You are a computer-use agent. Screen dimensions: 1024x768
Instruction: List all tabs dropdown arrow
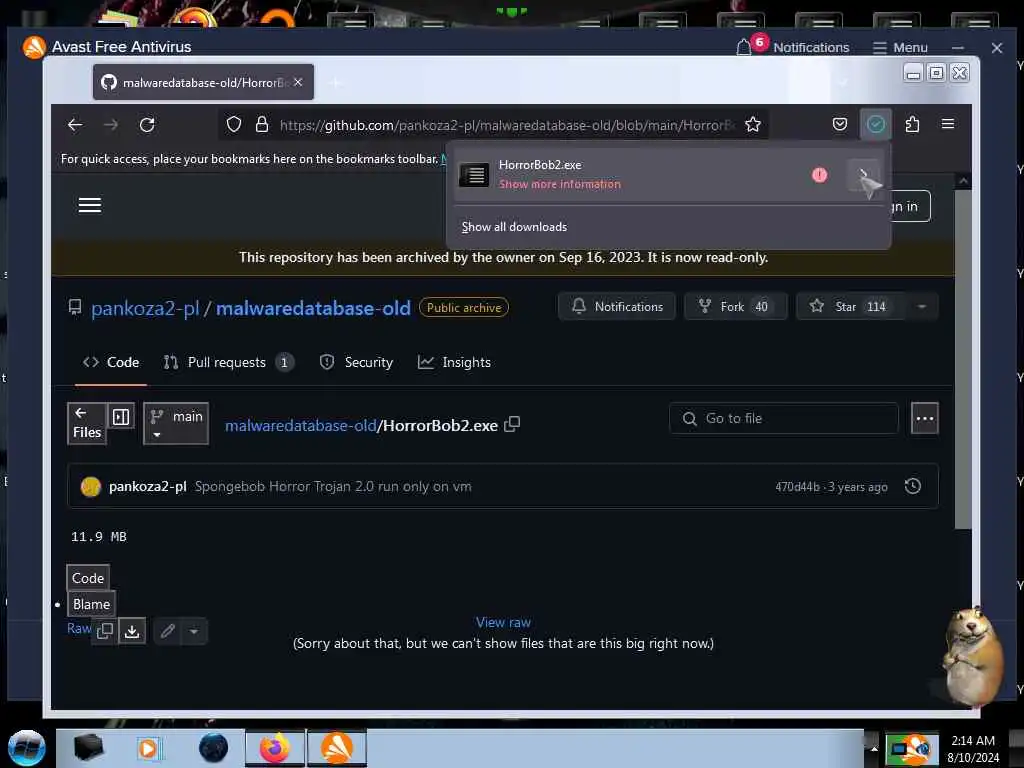pyautogui.click(x=842, y=83)
